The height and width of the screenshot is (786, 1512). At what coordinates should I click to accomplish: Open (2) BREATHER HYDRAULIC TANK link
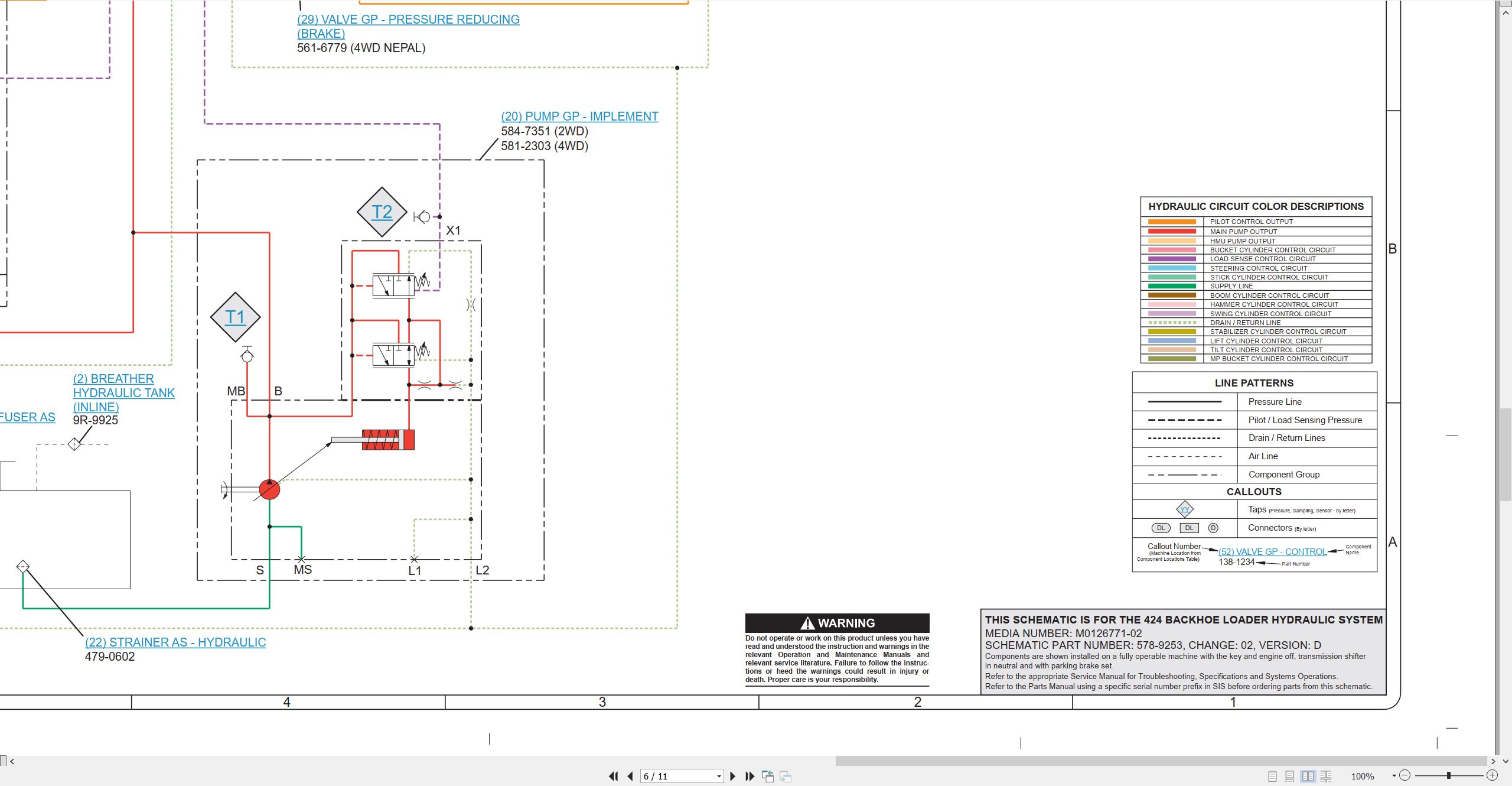coord(124,393)
